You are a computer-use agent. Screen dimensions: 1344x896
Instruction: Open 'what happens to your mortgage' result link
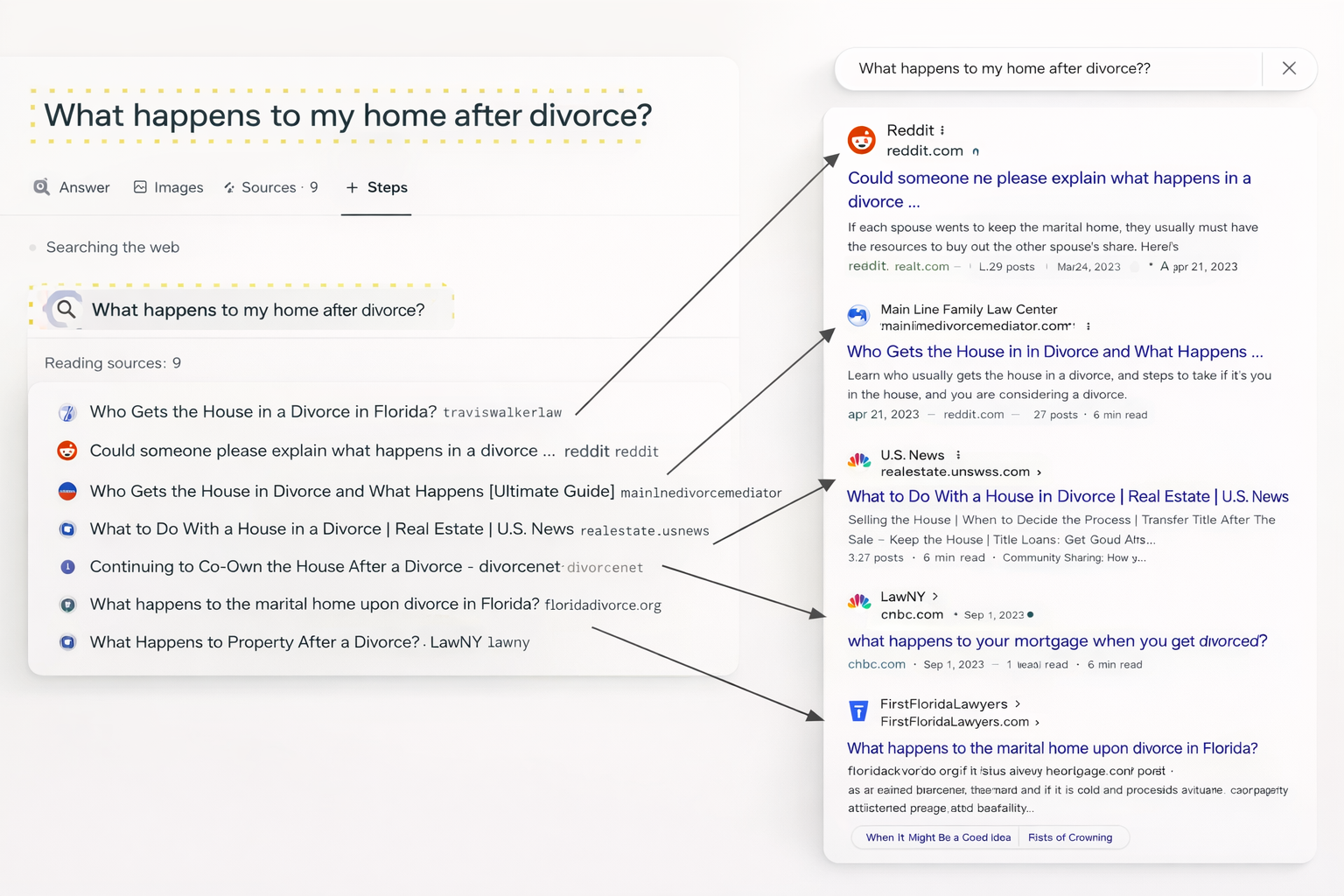[1056, 640]
